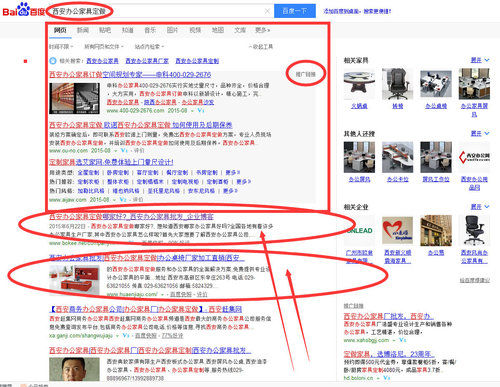The image size is (500, 387).
Task: Click the office chair thumbnail under 相关家具
Action: tap(397, 84)
